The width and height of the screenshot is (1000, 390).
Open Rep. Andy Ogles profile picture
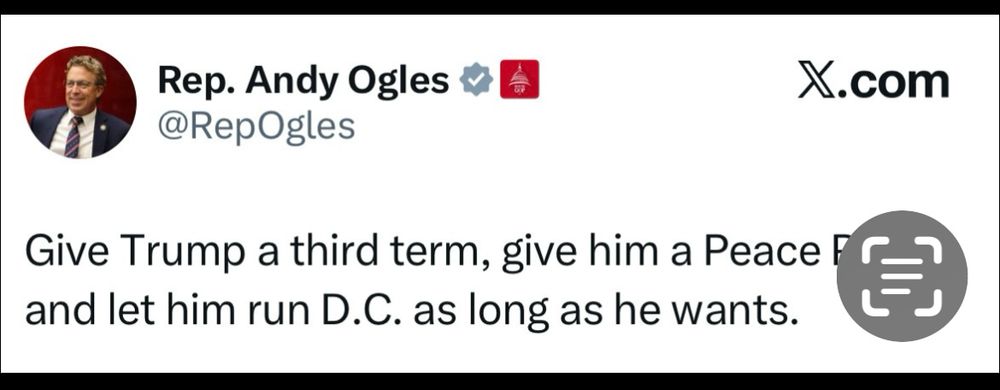pyautogui.click(x=80, y=102)
